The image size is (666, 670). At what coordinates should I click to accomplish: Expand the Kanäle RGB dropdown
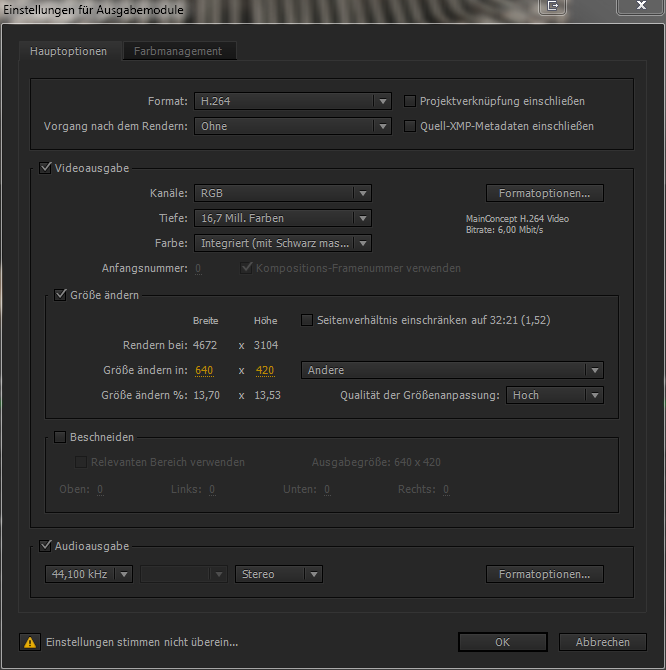click(x=283, y=193)
